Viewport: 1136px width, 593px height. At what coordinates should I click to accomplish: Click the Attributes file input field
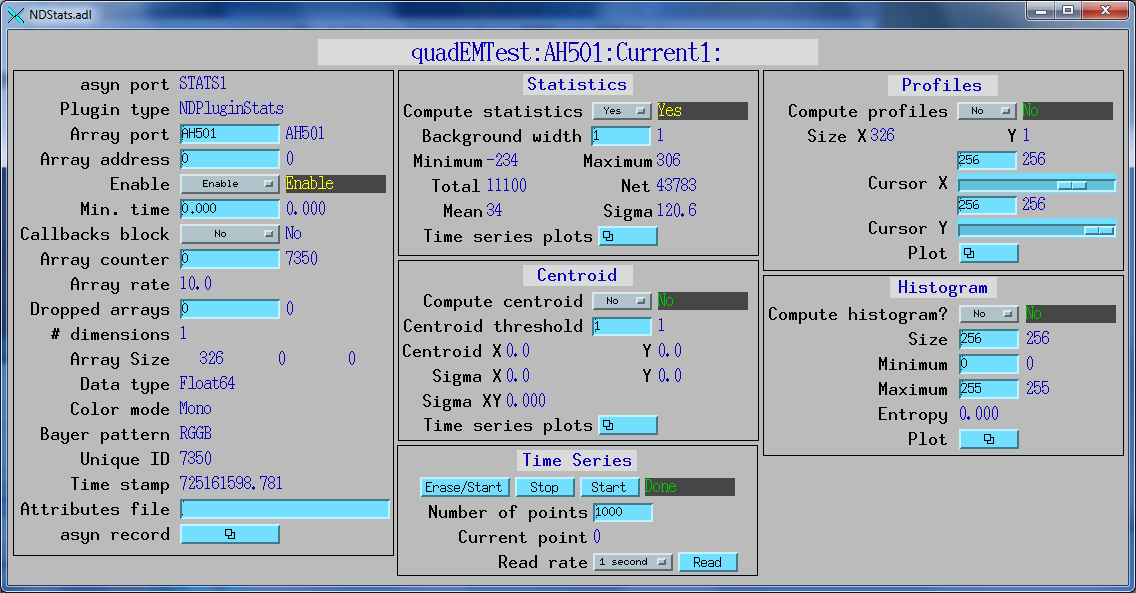pos(285,508)
